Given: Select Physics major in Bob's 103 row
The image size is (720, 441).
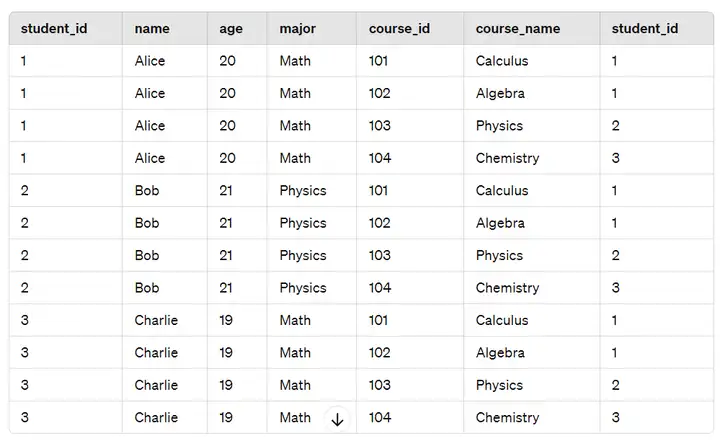Looking at the screenshot, I should pos(303,255).
